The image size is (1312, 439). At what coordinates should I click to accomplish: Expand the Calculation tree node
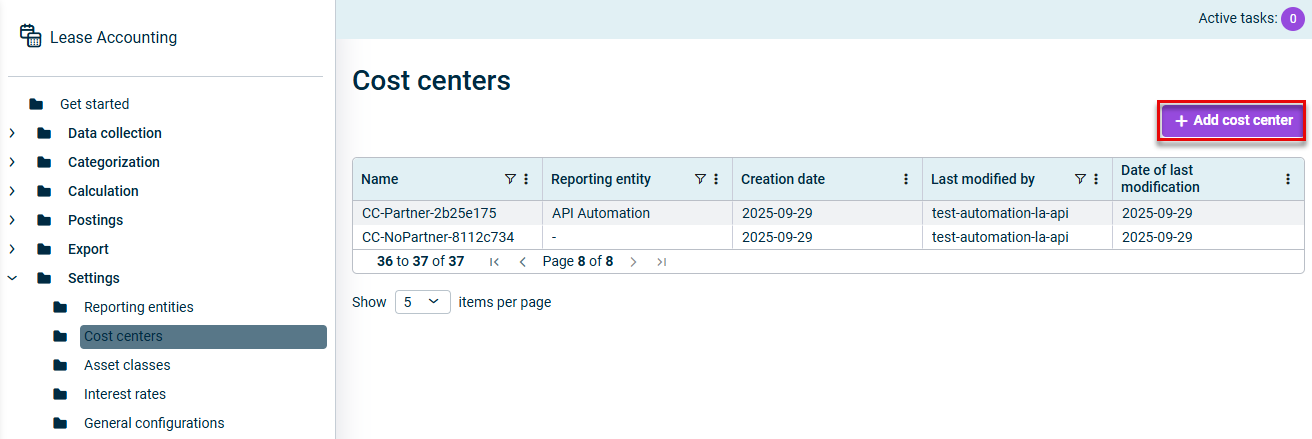(12, 191)
